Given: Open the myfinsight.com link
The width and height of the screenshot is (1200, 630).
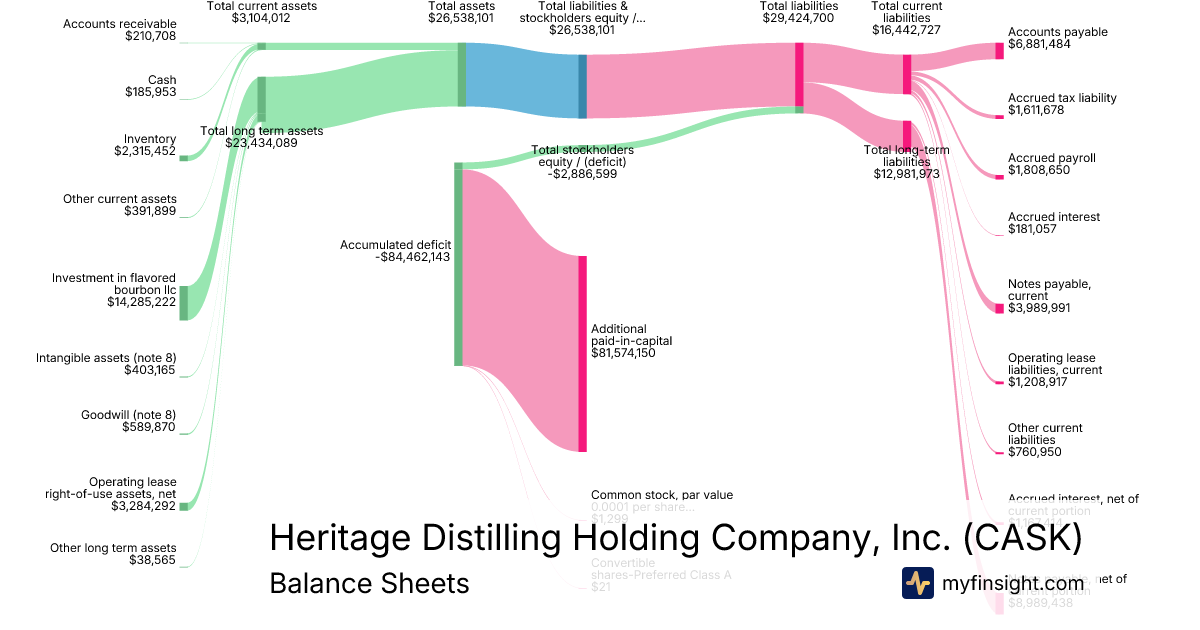Looking at the screenshot, I should [x=1012, y=583].
